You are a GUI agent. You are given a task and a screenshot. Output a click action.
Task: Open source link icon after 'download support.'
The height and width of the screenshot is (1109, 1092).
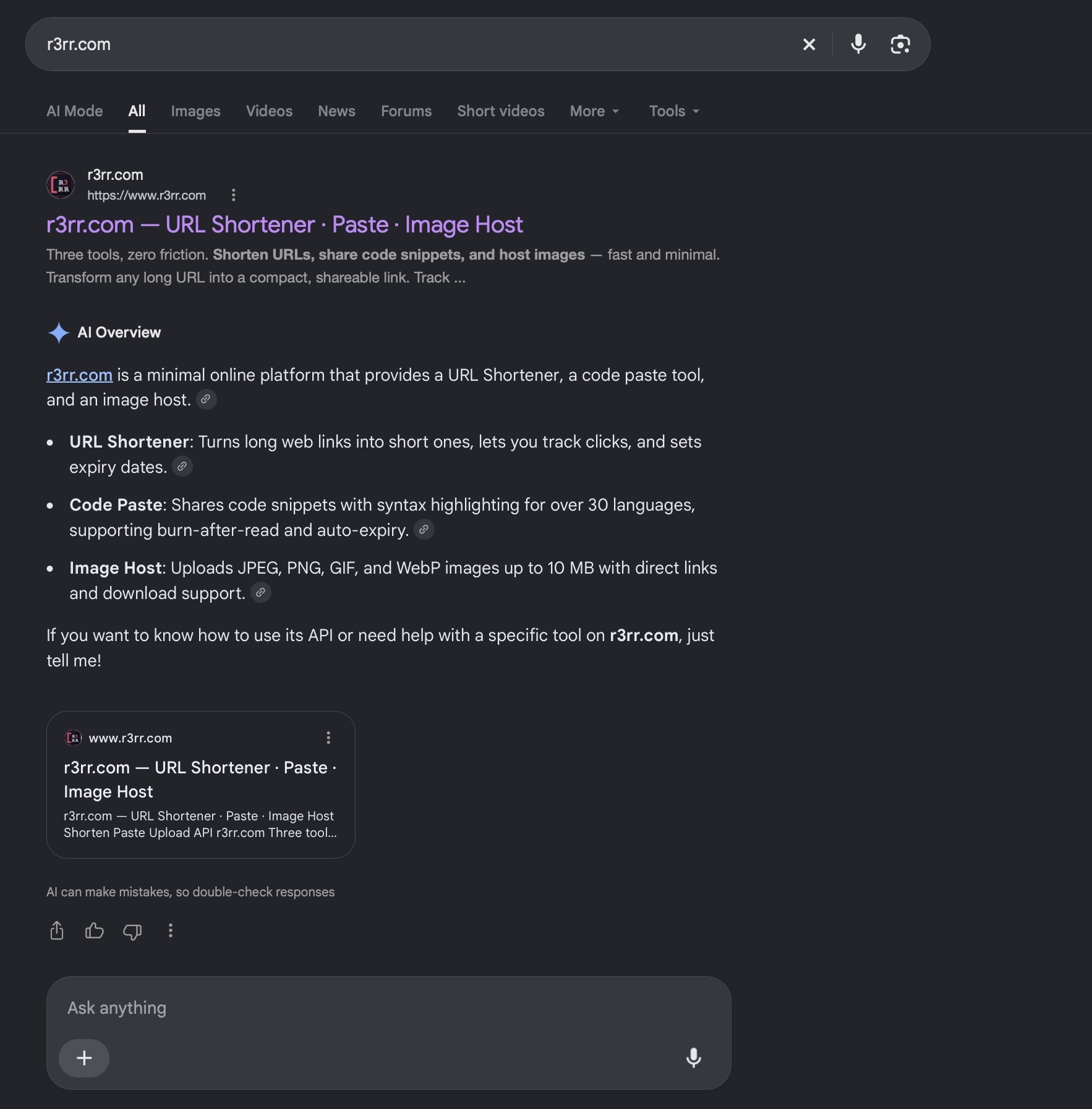tap(261, 593)
